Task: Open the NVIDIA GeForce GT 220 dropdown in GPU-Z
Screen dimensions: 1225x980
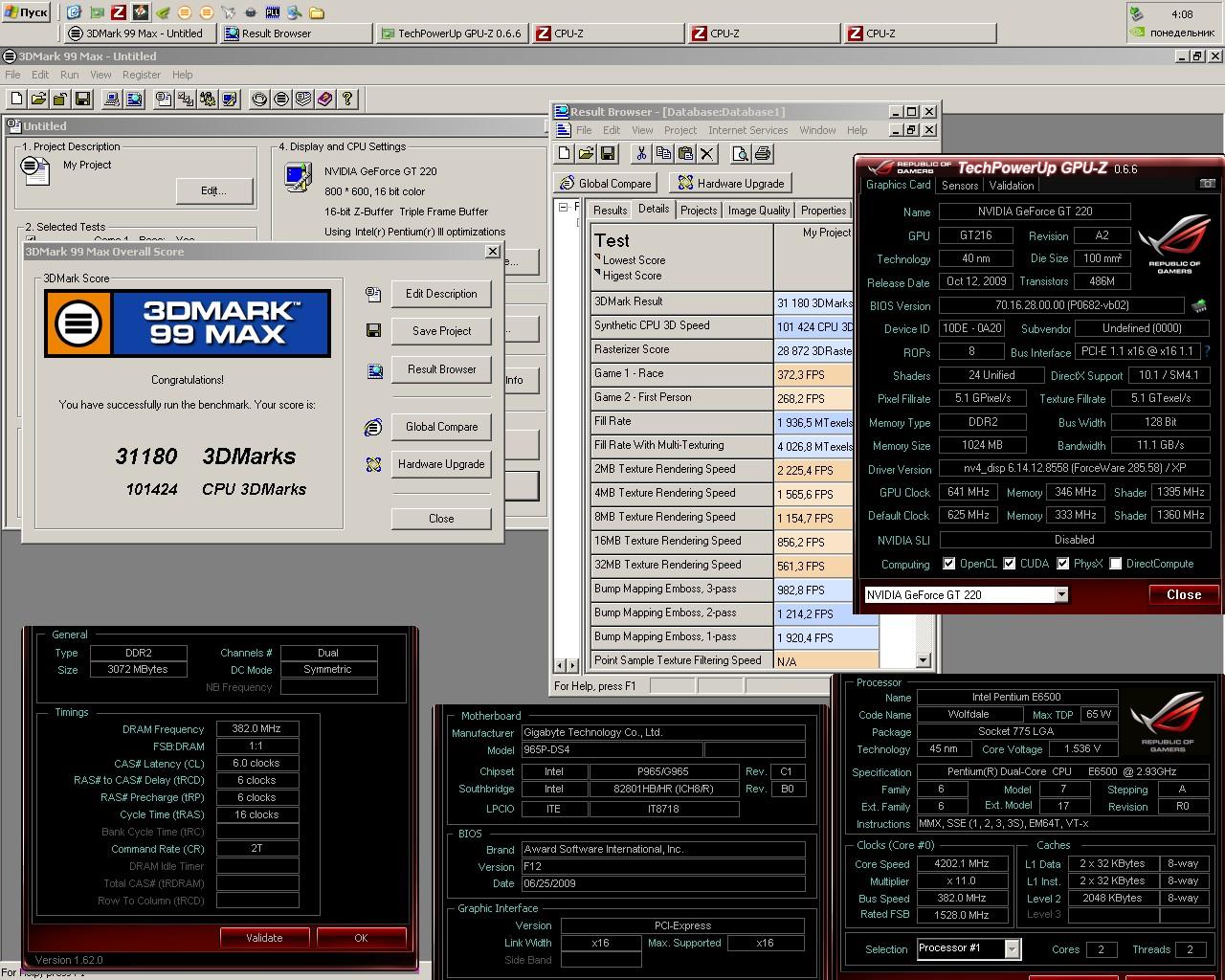Action: point(1061,595)
